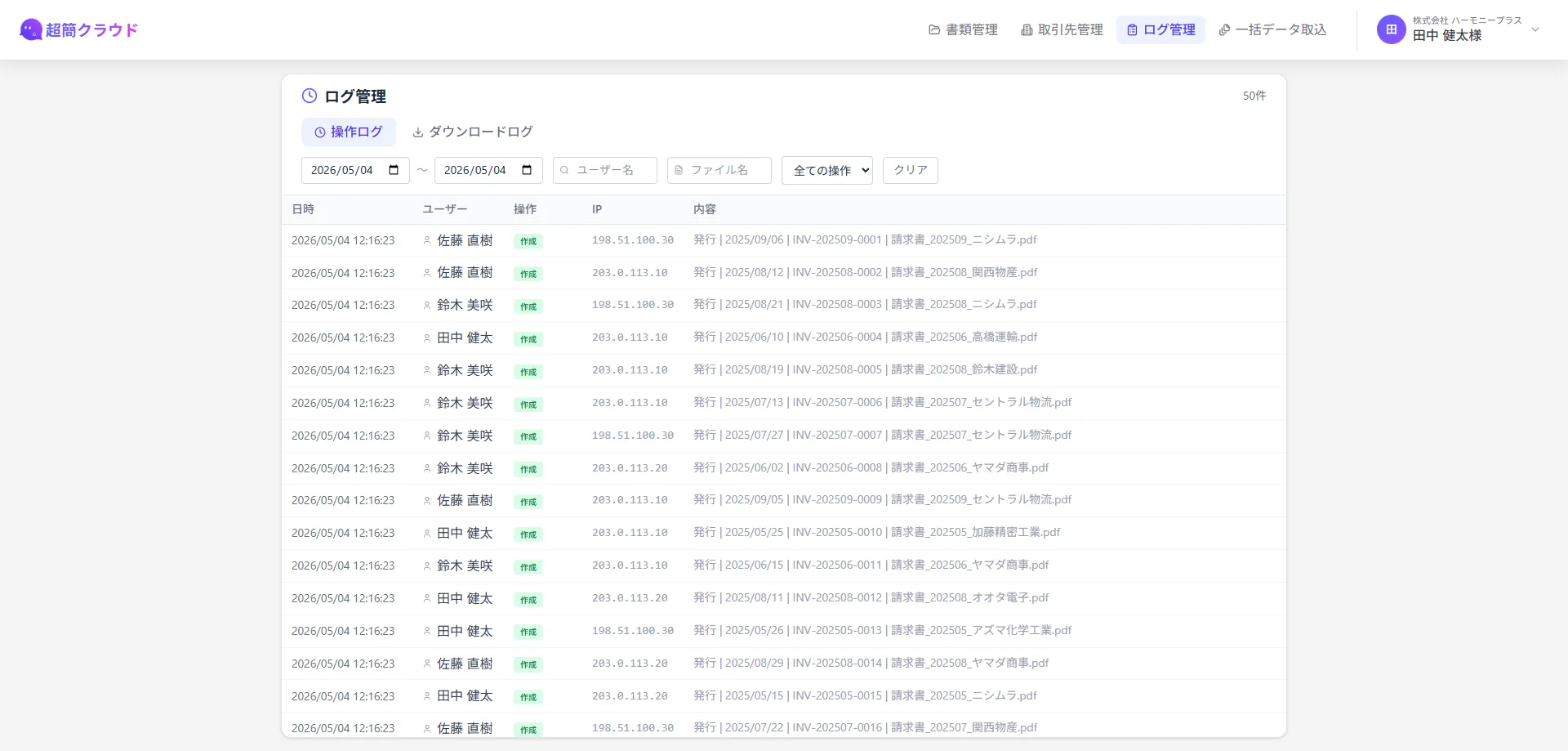Focus the ファイル名 search field

(719, 170)
